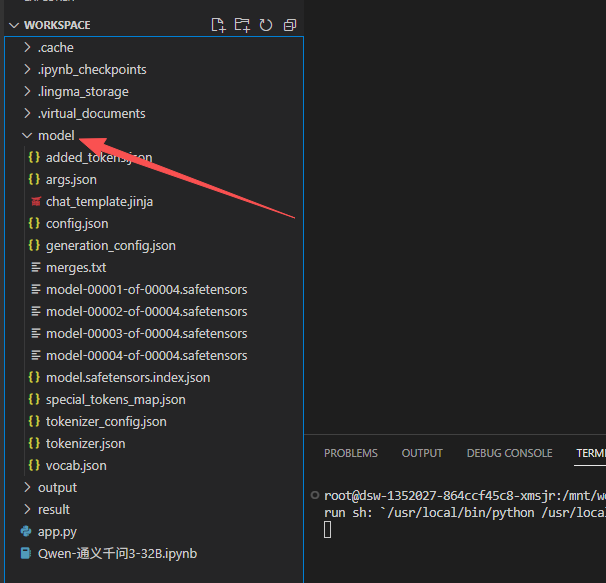The image size is (606, 583).
Task: Switch to the DEBUG CONSOLE tab
Action: (x=509, y=453)
